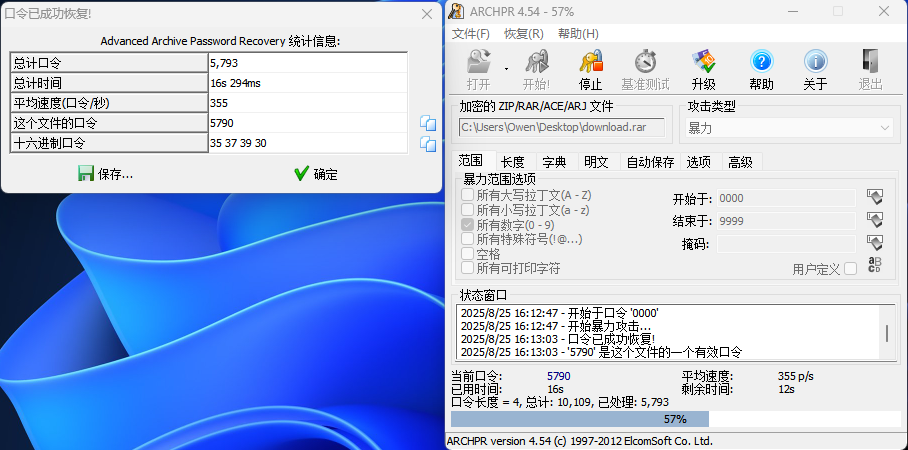Viewport: 908px width, 450px height.
Task: Select hex password value 35 37 39 30
Action: click(x=307, y=143)
